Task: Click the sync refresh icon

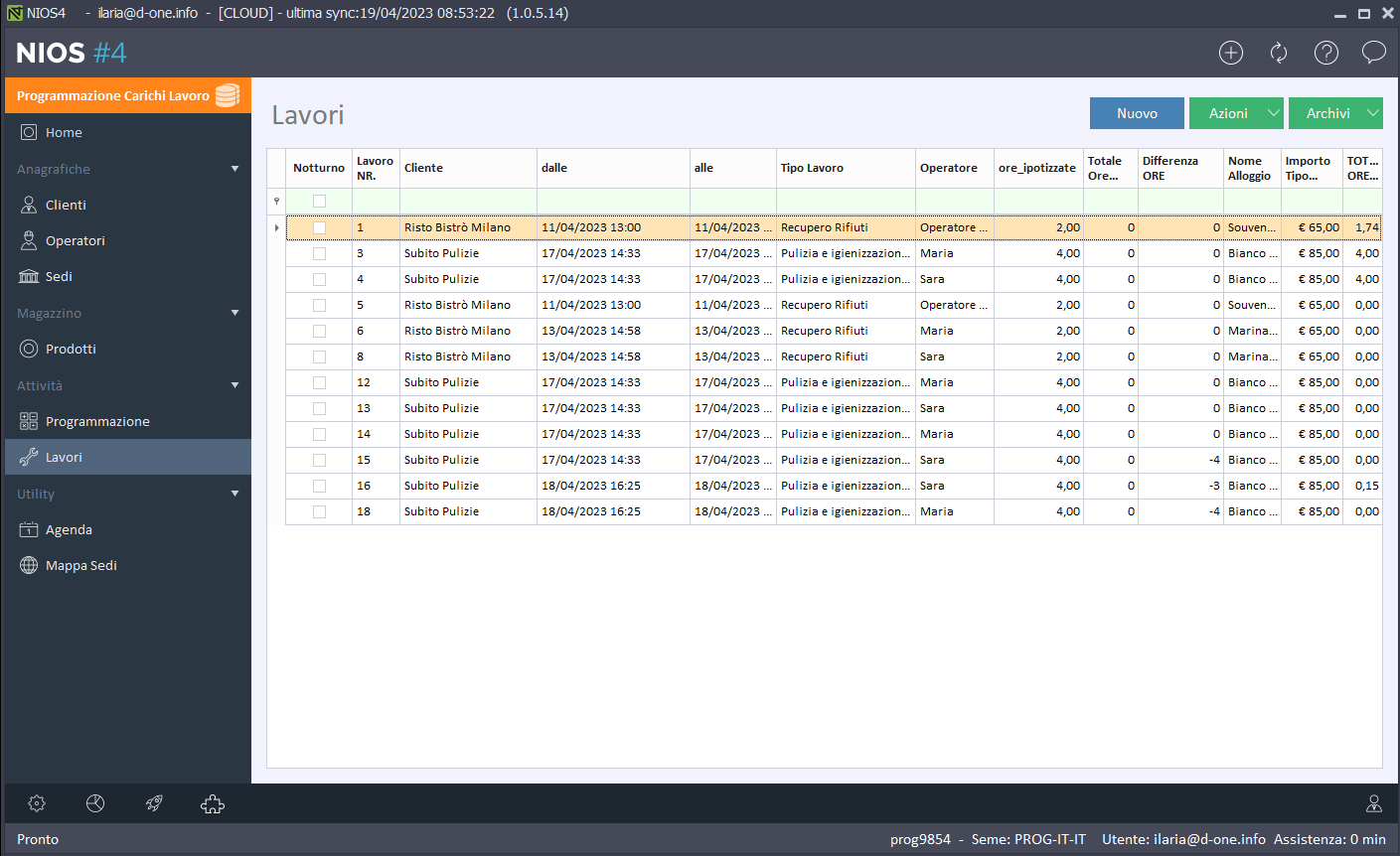Action: (1279, 53)
